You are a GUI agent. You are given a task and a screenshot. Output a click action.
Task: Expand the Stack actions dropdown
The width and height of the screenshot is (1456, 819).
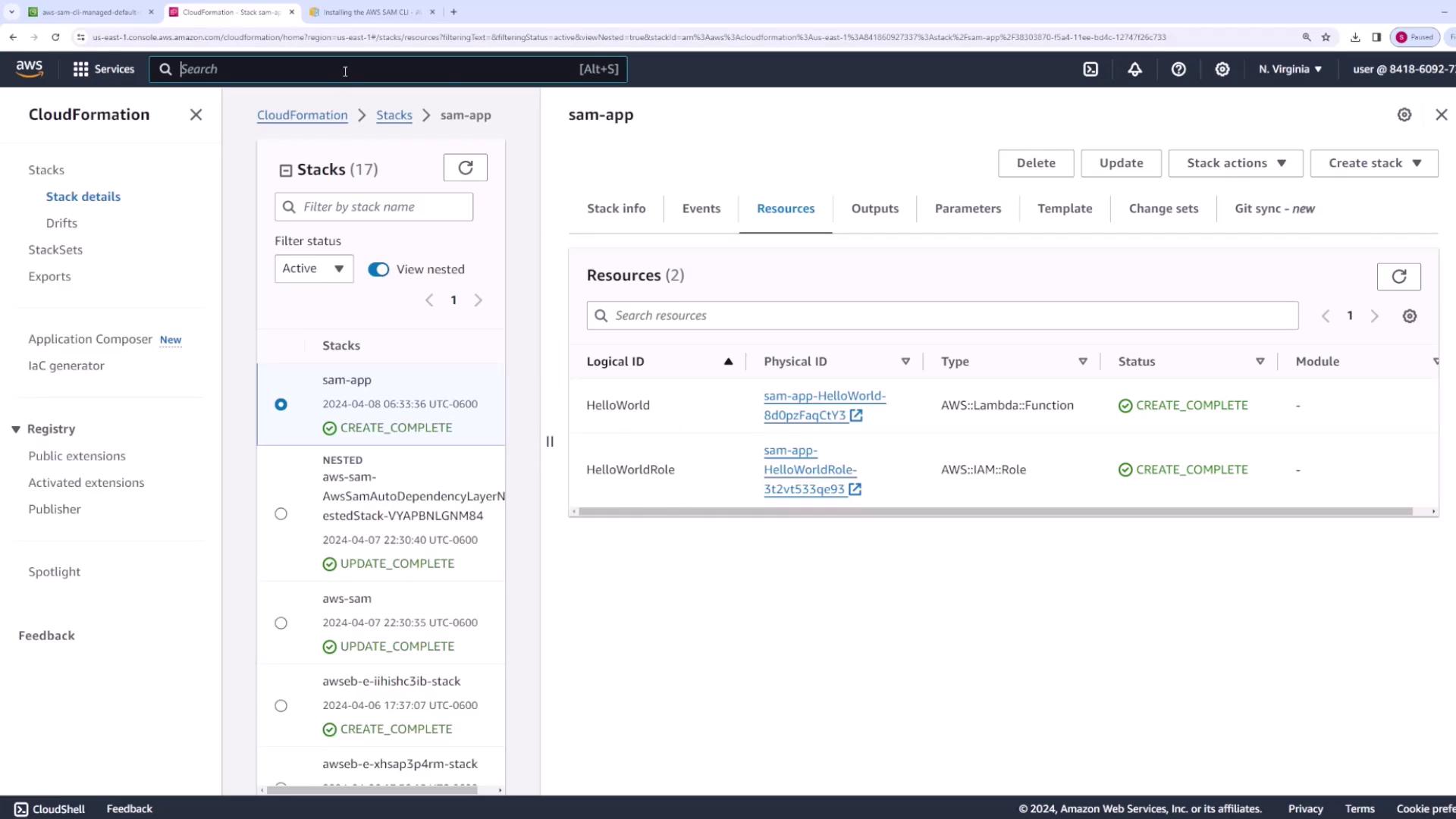click(1235, 163)
